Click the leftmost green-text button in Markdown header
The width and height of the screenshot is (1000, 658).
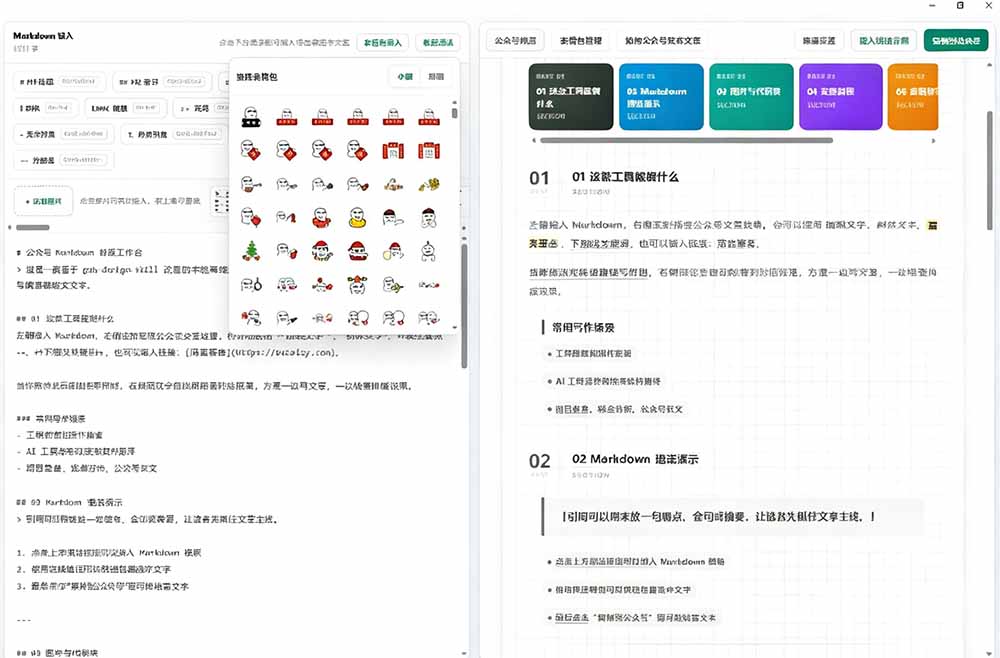[383, 43]
